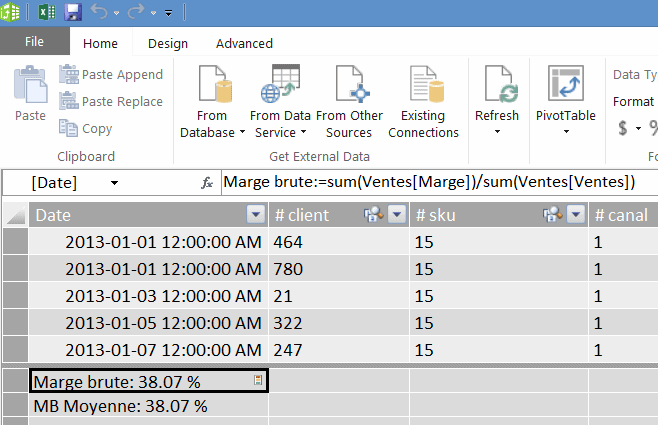Open the Date column filter dropdown

pyautogui.click(x=256, y=215)
